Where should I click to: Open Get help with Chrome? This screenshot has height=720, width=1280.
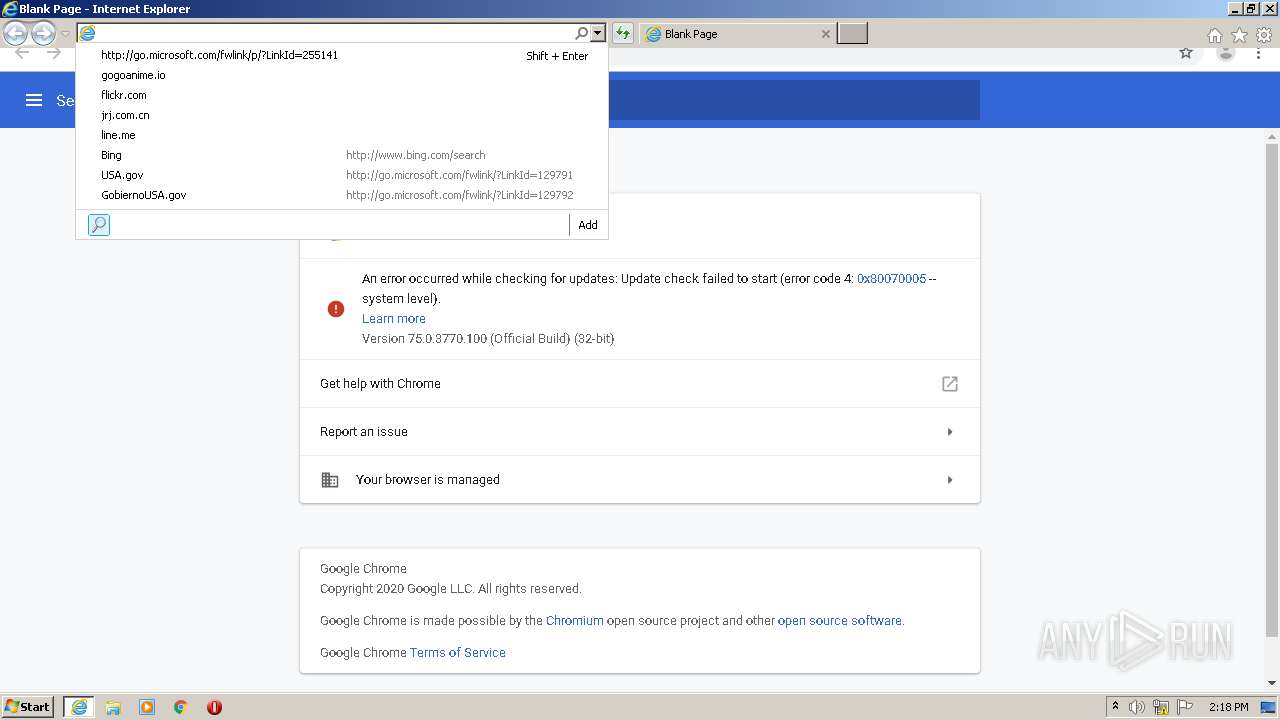pos(640,383)
